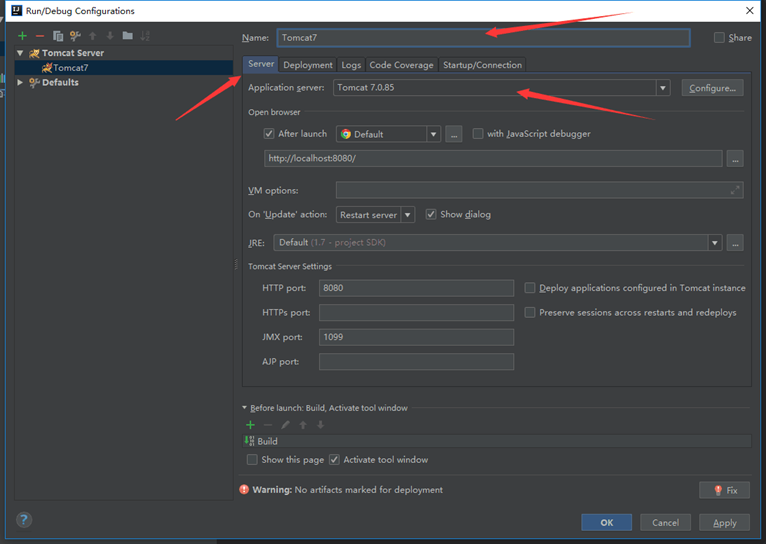Open help with the question mark icon
The width and height of the screenshot is (766, 544).
pyautogui.click(x=24, y=520)
